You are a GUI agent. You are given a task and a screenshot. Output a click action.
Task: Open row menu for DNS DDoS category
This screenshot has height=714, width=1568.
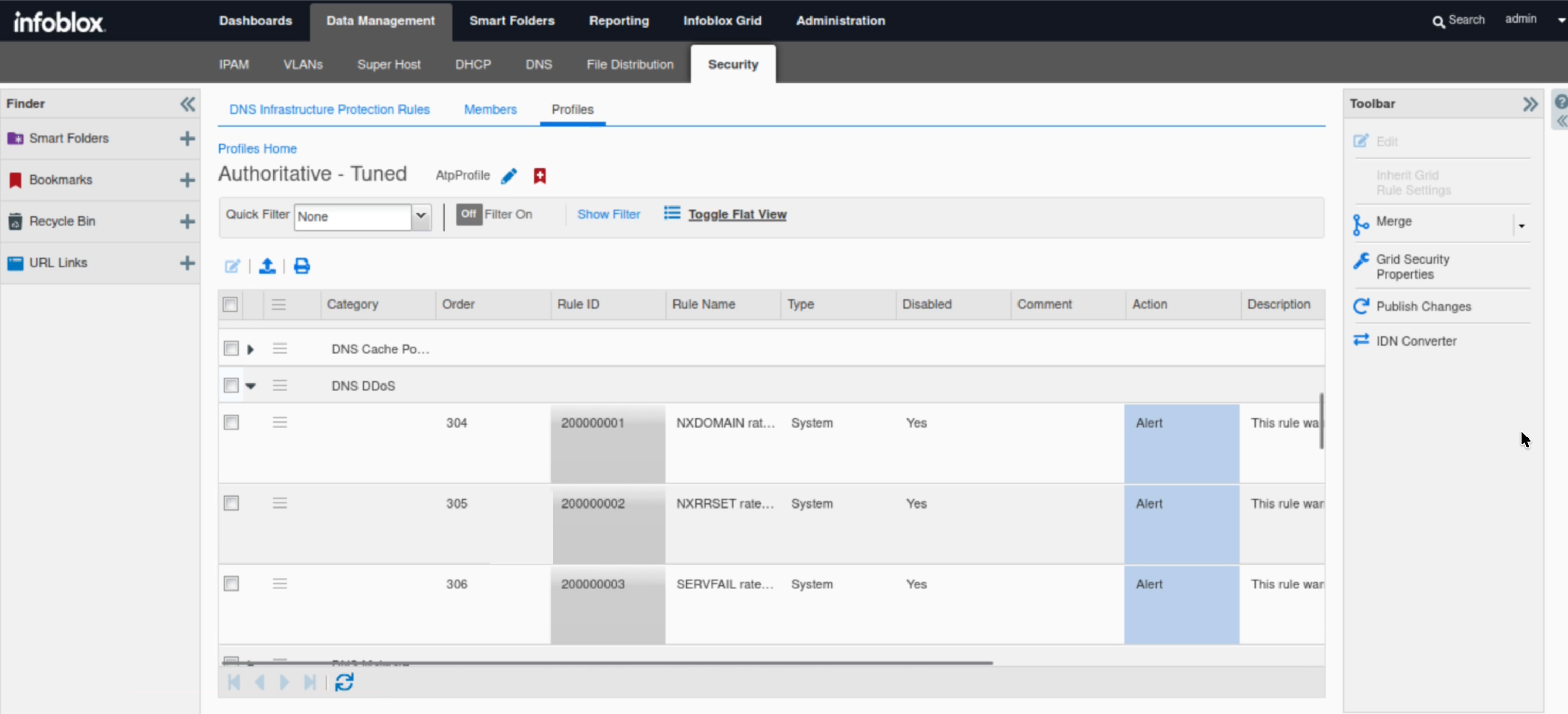280,386
